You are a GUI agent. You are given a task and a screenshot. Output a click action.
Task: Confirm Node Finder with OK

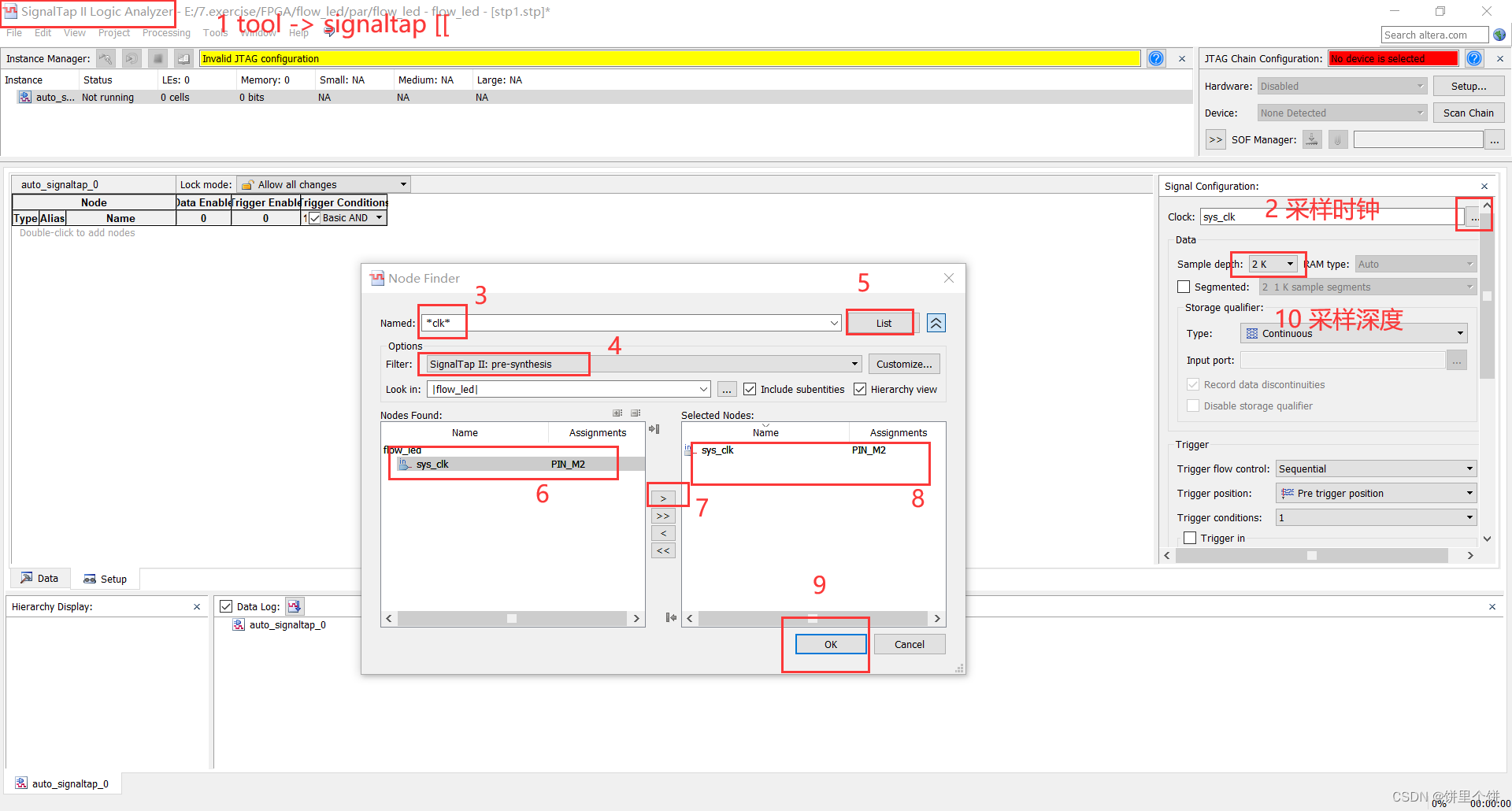tap(831, 644)
